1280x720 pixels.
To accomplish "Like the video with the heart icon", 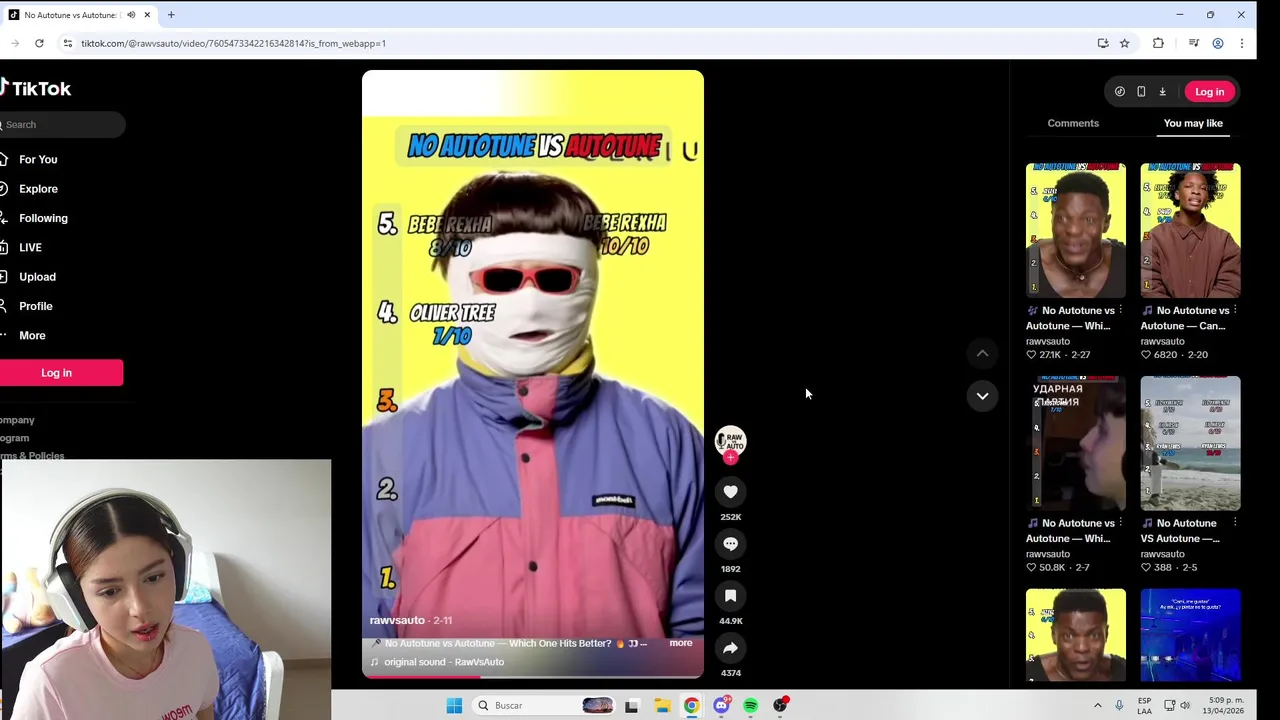I will [x=730, y=492].
